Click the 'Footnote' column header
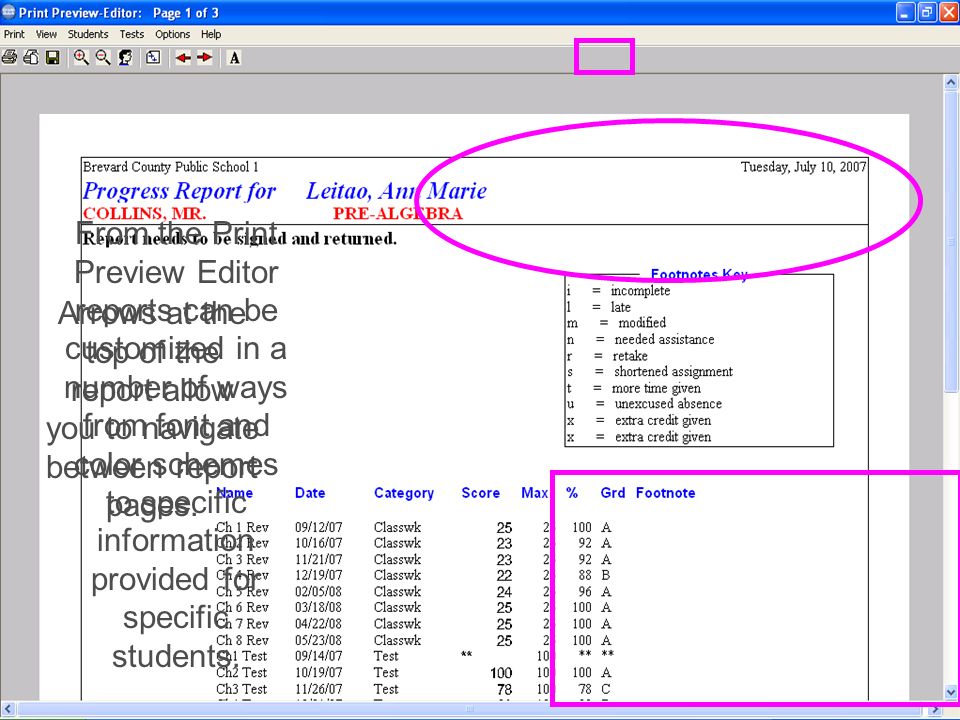The height and width of the screenshot is (720, 960). coord(666,493)
